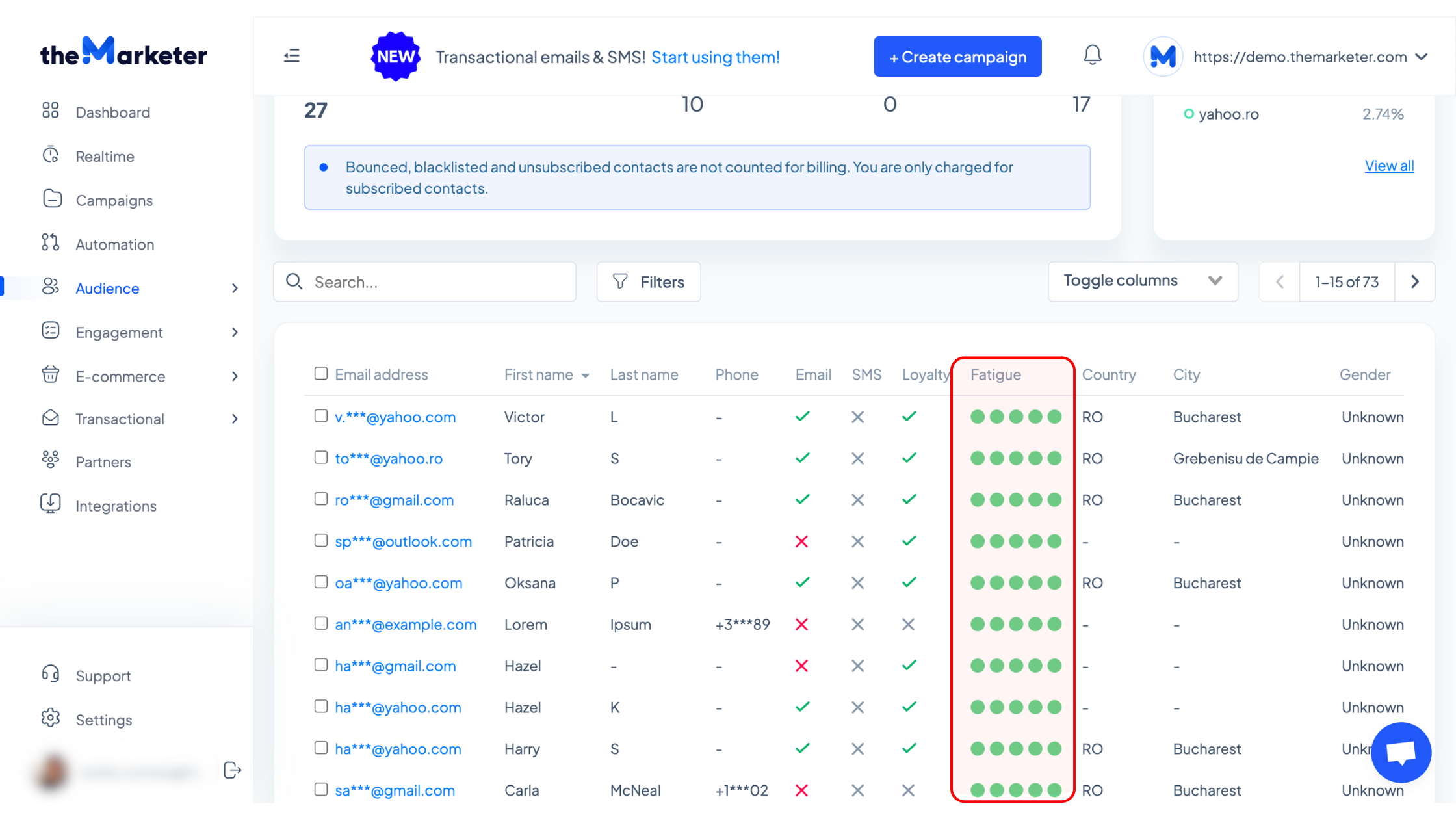1456x819 pixels.
Task: Click Create campaign button
Action: 957,57
